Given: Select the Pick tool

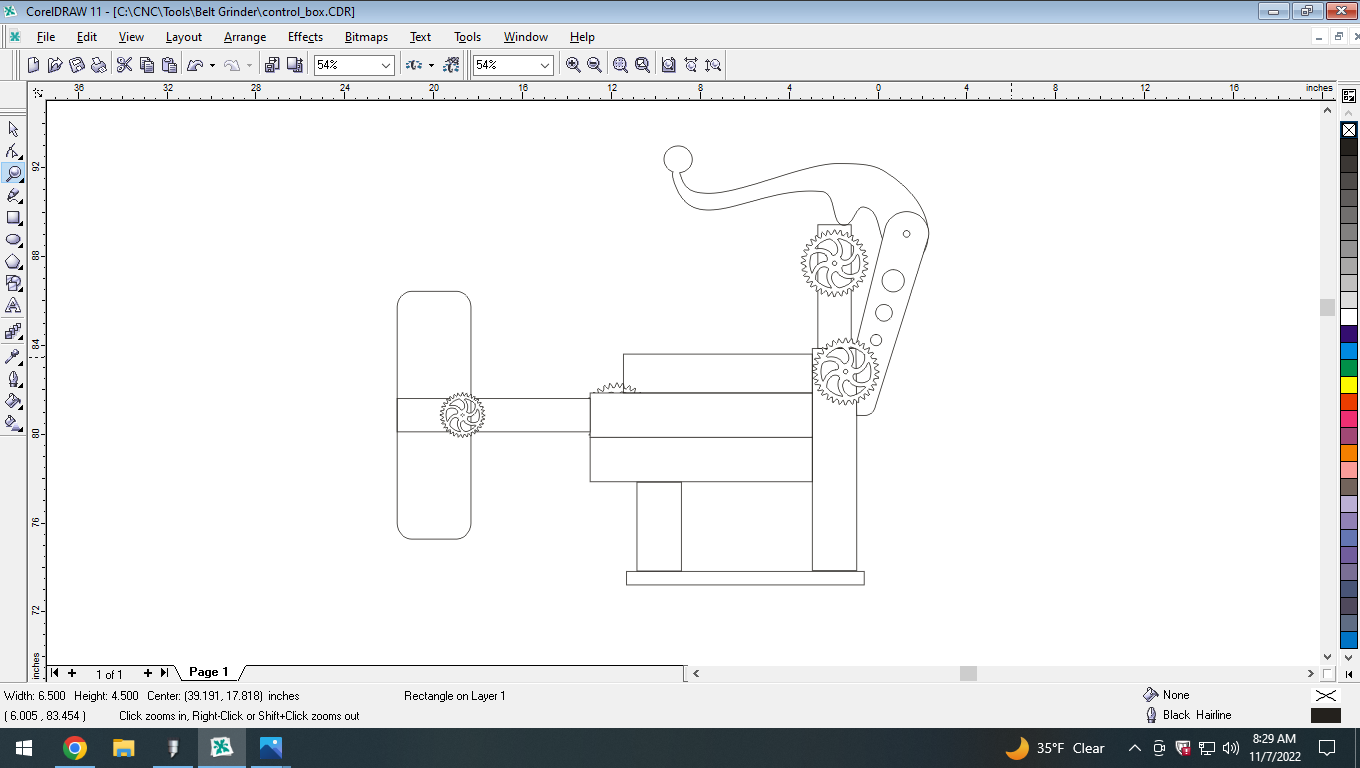Looking at the screenshot, I should click(13, 130).
